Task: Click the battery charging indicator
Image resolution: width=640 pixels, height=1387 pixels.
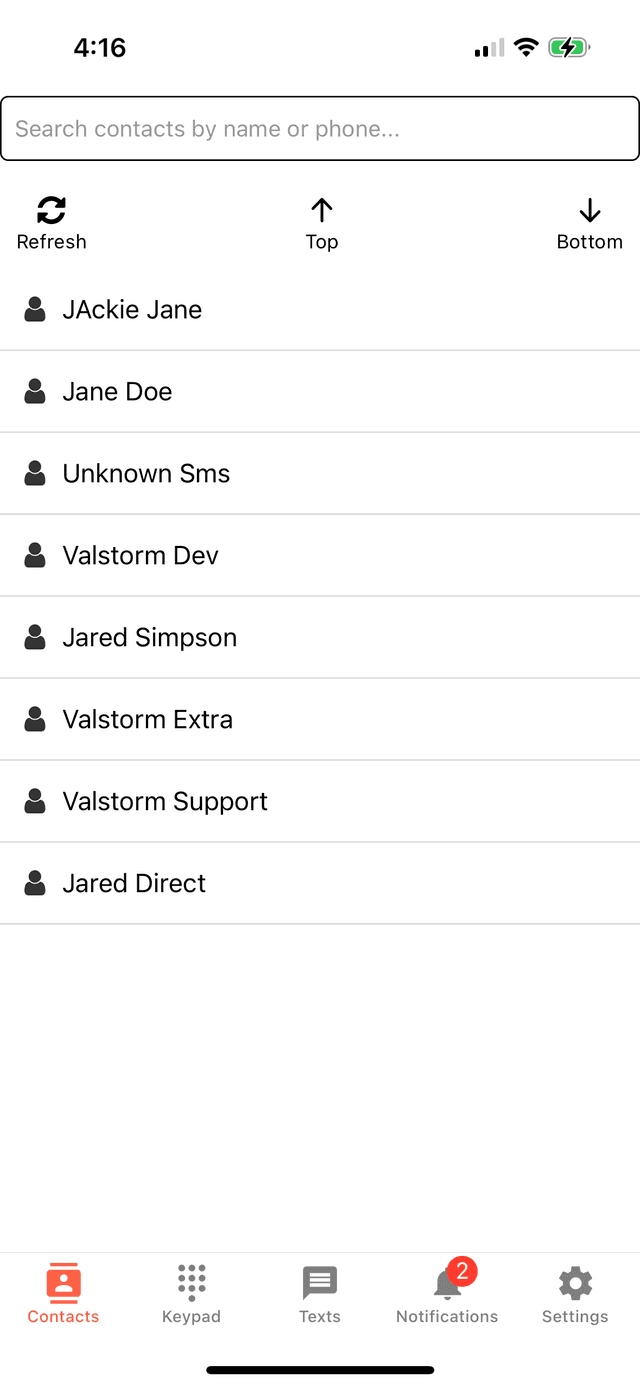Action: [569, 47]
